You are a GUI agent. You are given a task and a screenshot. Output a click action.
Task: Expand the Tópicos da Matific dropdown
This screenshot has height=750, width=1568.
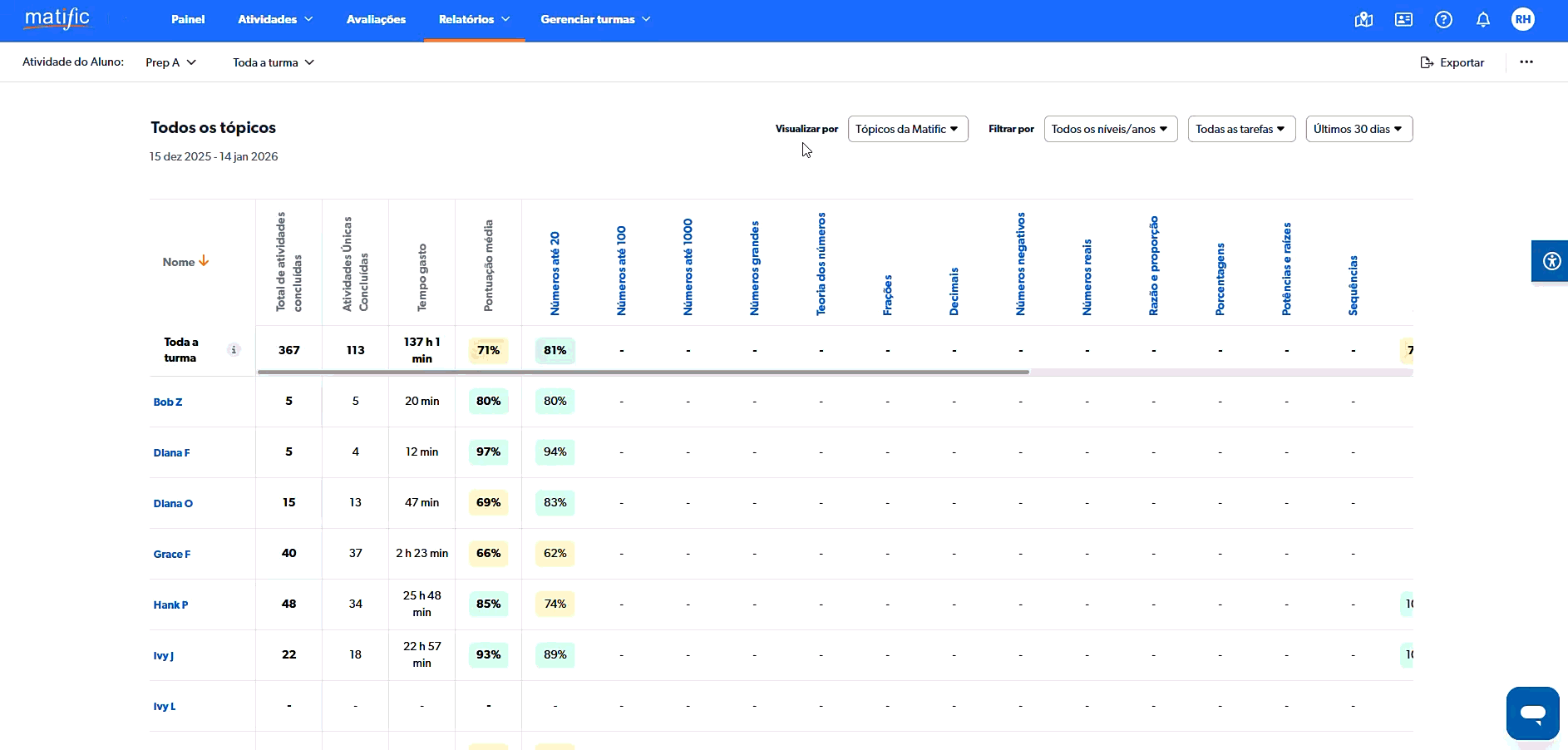point(907,129)
